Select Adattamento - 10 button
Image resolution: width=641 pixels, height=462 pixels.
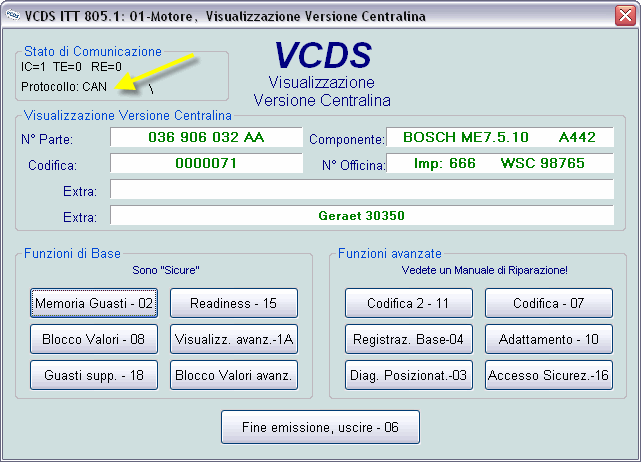point(549,339)
